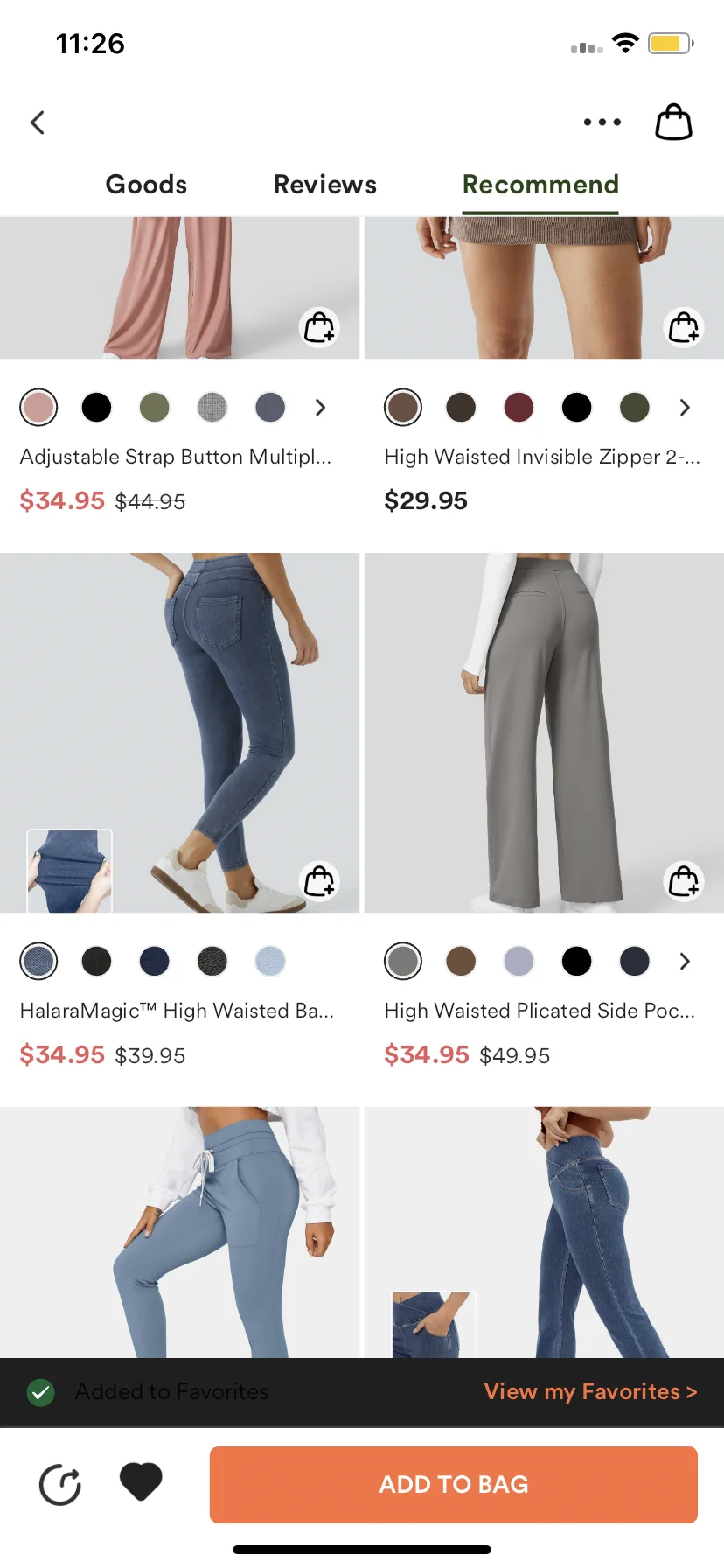Screen dimensions: 724x1568
Task: Go back using the left arrow icon
Action: (38, 122)
